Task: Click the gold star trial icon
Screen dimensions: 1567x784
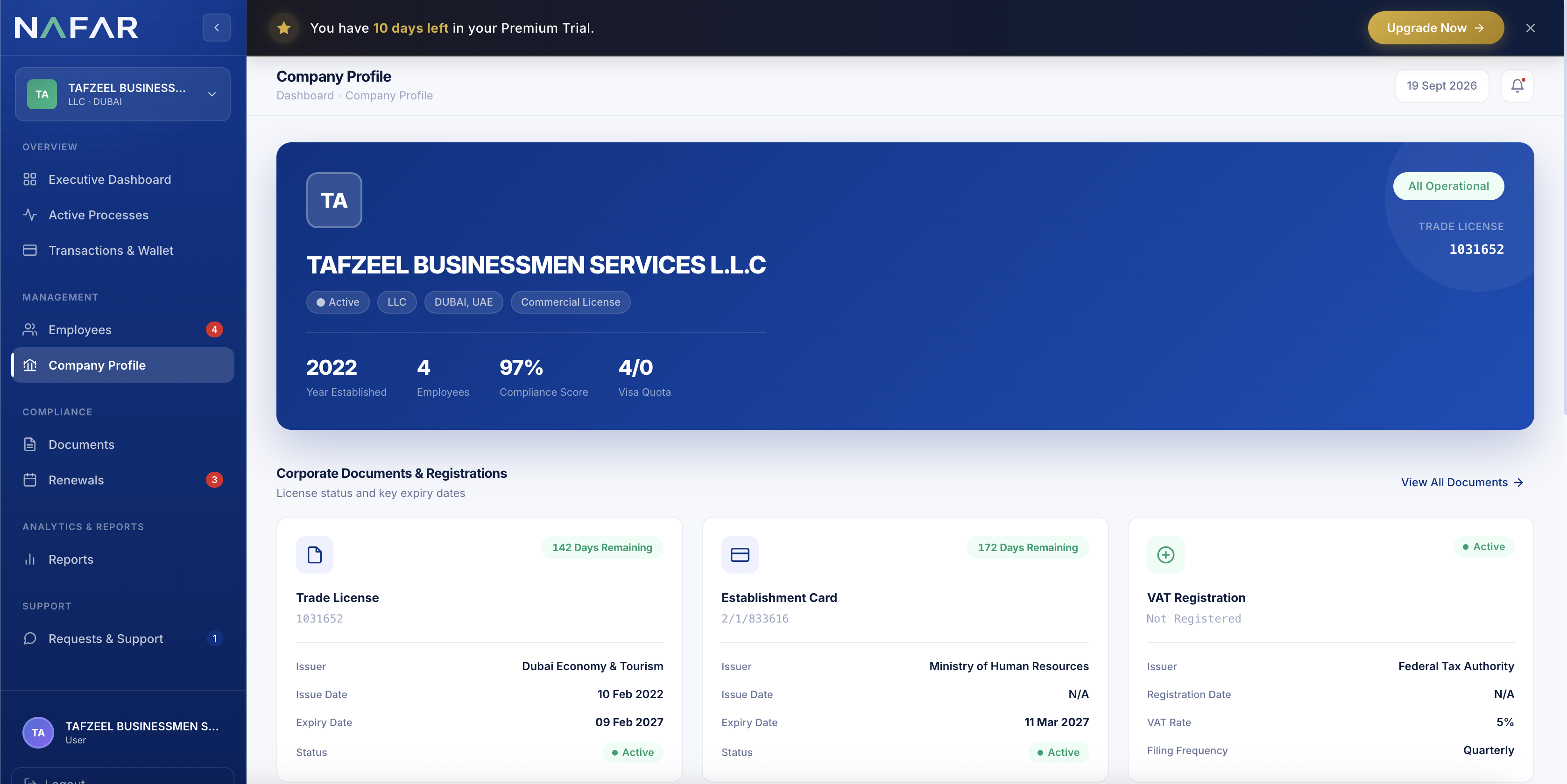Action: [283, 28]
